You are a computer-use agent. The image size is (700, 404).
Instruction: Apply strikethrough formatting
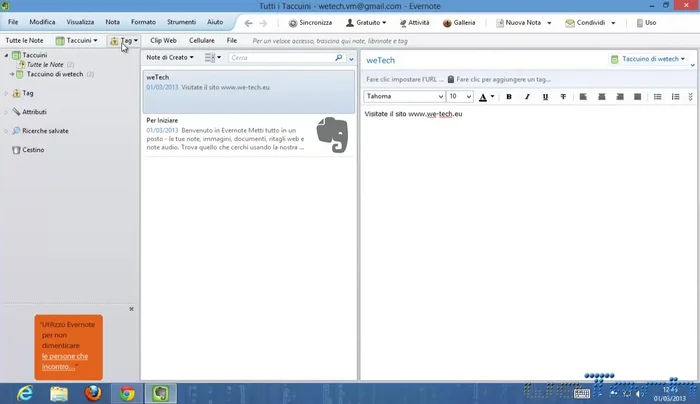(x=563, y=97)
